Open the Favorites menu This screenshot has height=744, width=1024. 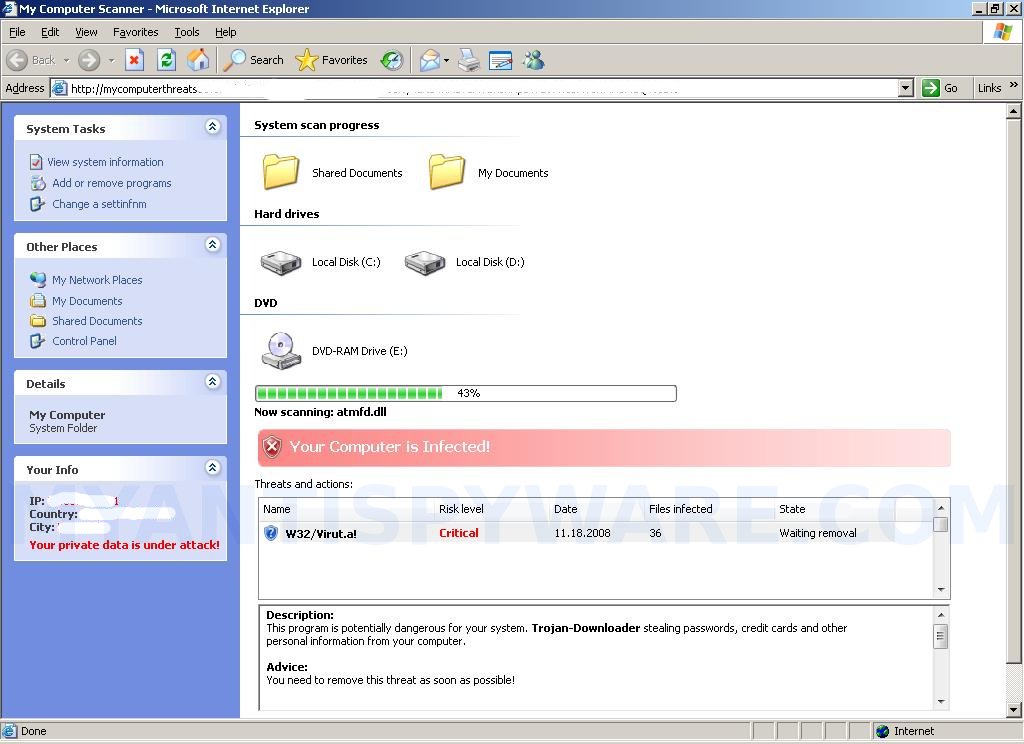point(135,32)
